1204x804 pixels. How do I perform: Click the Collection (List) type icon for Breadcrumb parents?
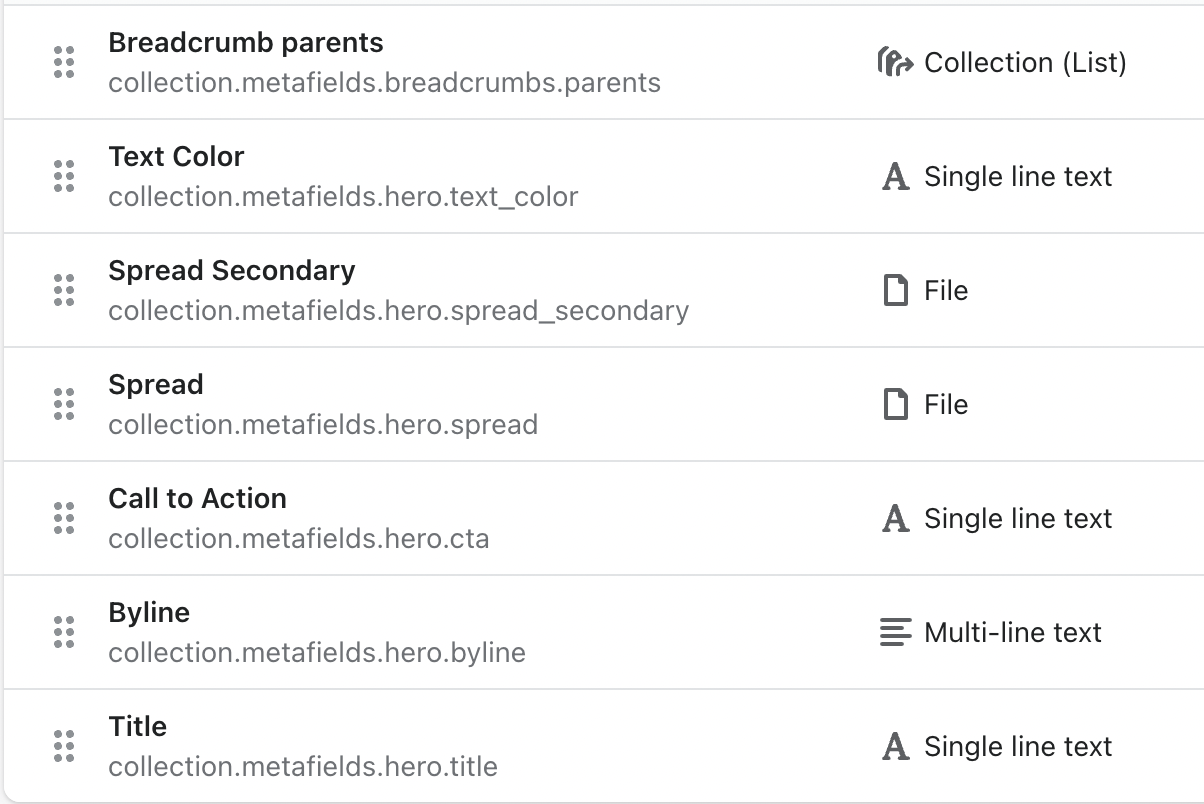pyautogui.click(x=899, y=62)
